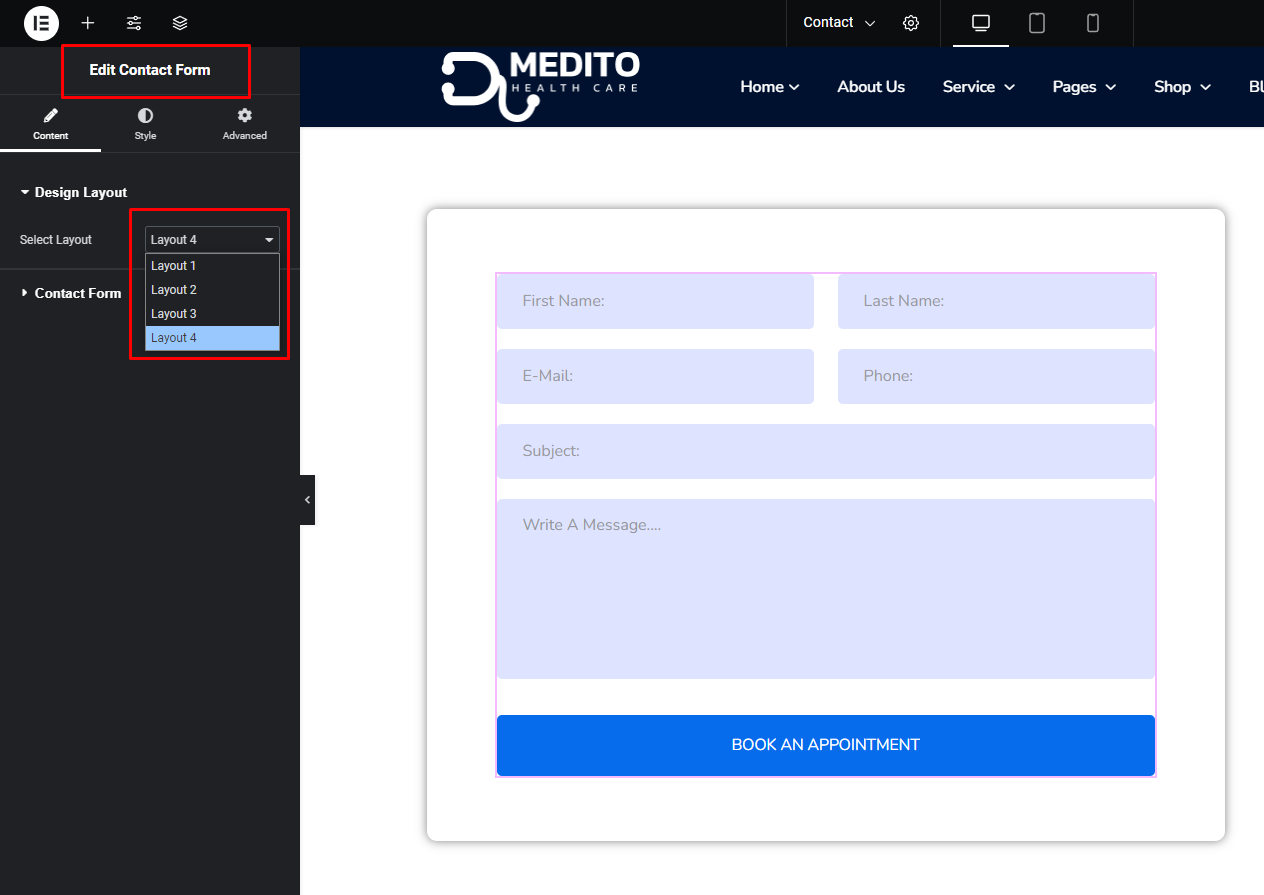Switch to mobile preview mode

coord(1092,23)
